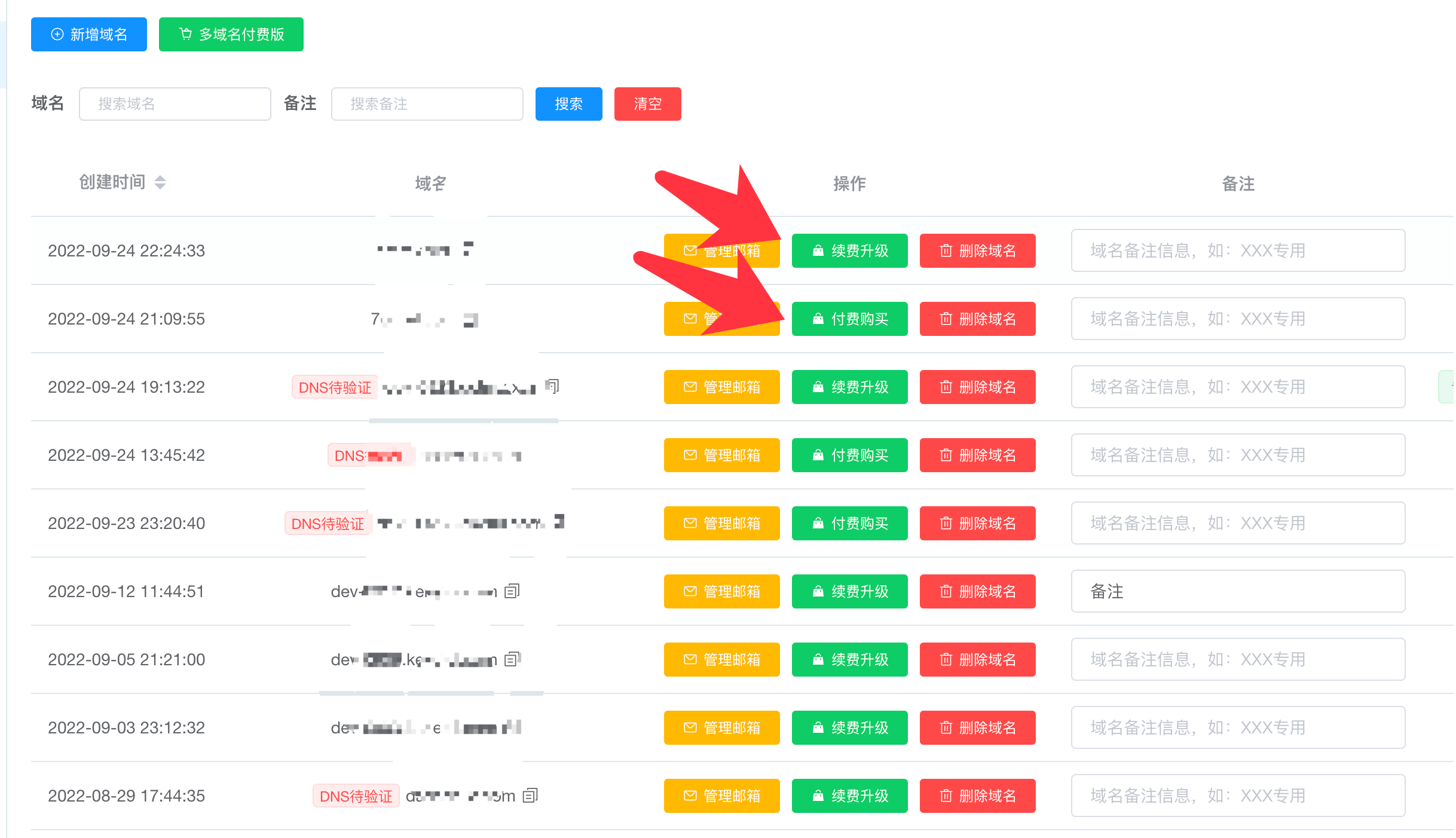Image resolution: width=1456 pixels, height=838 pixels.
Task: Click 续费升级 in the 2022-09-12 11:44:51 row
Action: click(850, 591)
